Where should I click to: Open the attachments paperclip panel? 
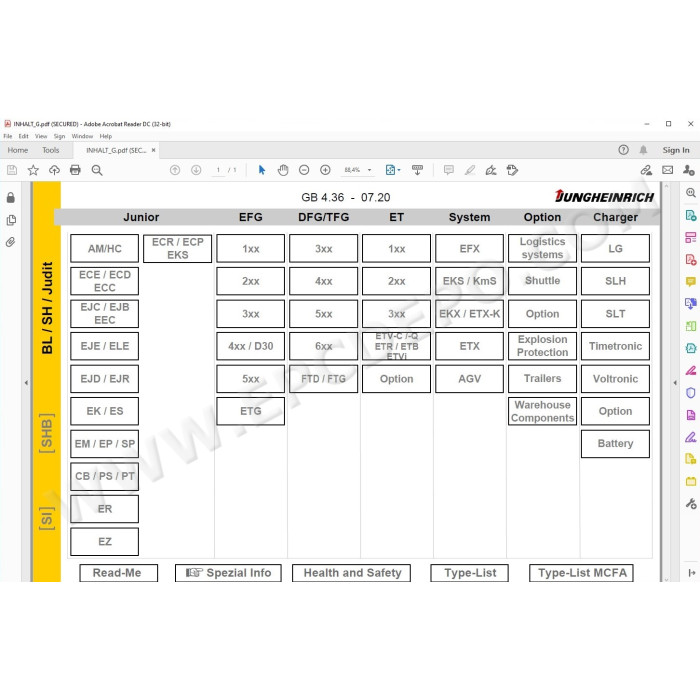click(x=11, y=242)
